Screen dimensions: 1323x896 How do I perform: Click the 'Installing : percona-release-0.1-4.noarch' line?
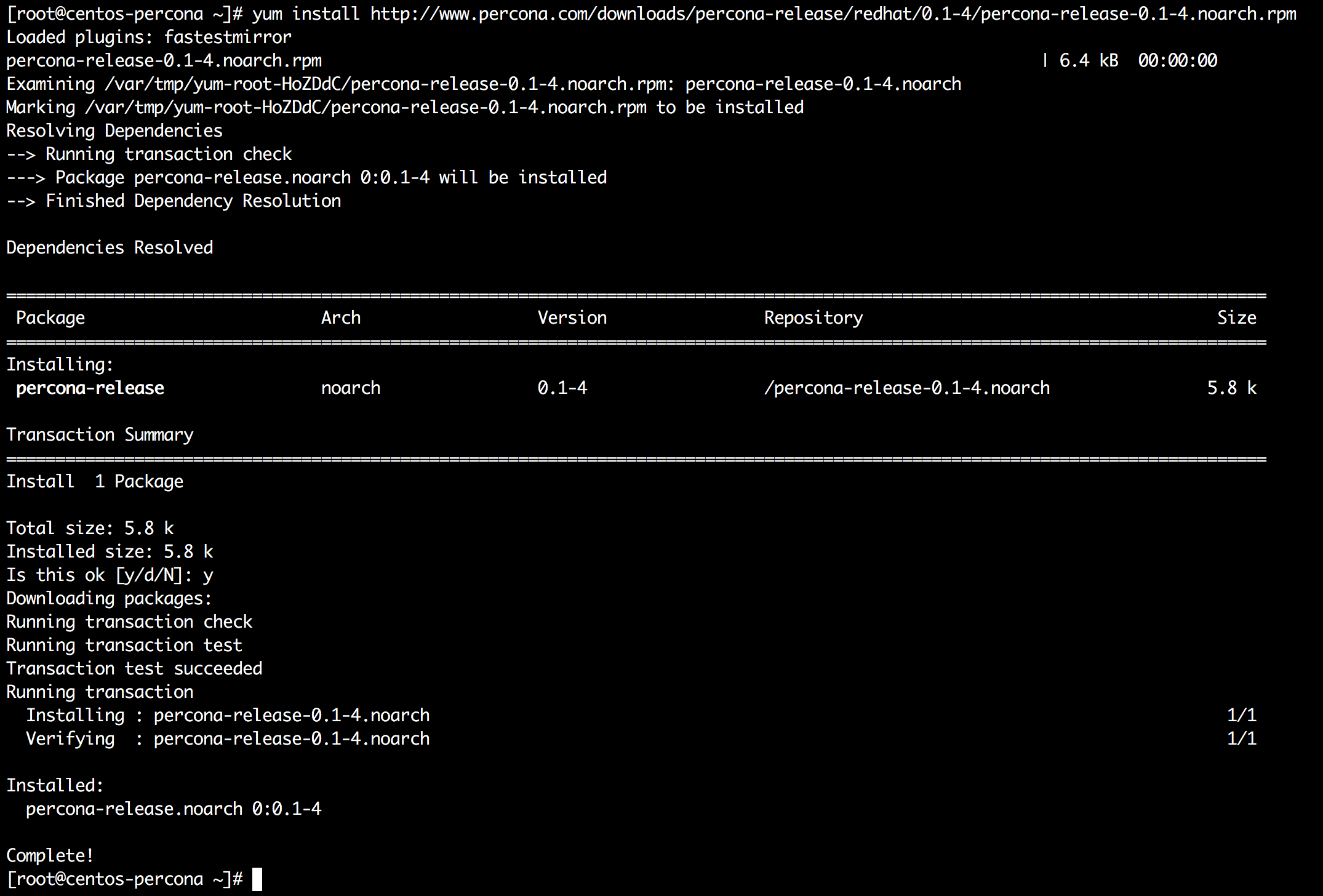point(228,715)
